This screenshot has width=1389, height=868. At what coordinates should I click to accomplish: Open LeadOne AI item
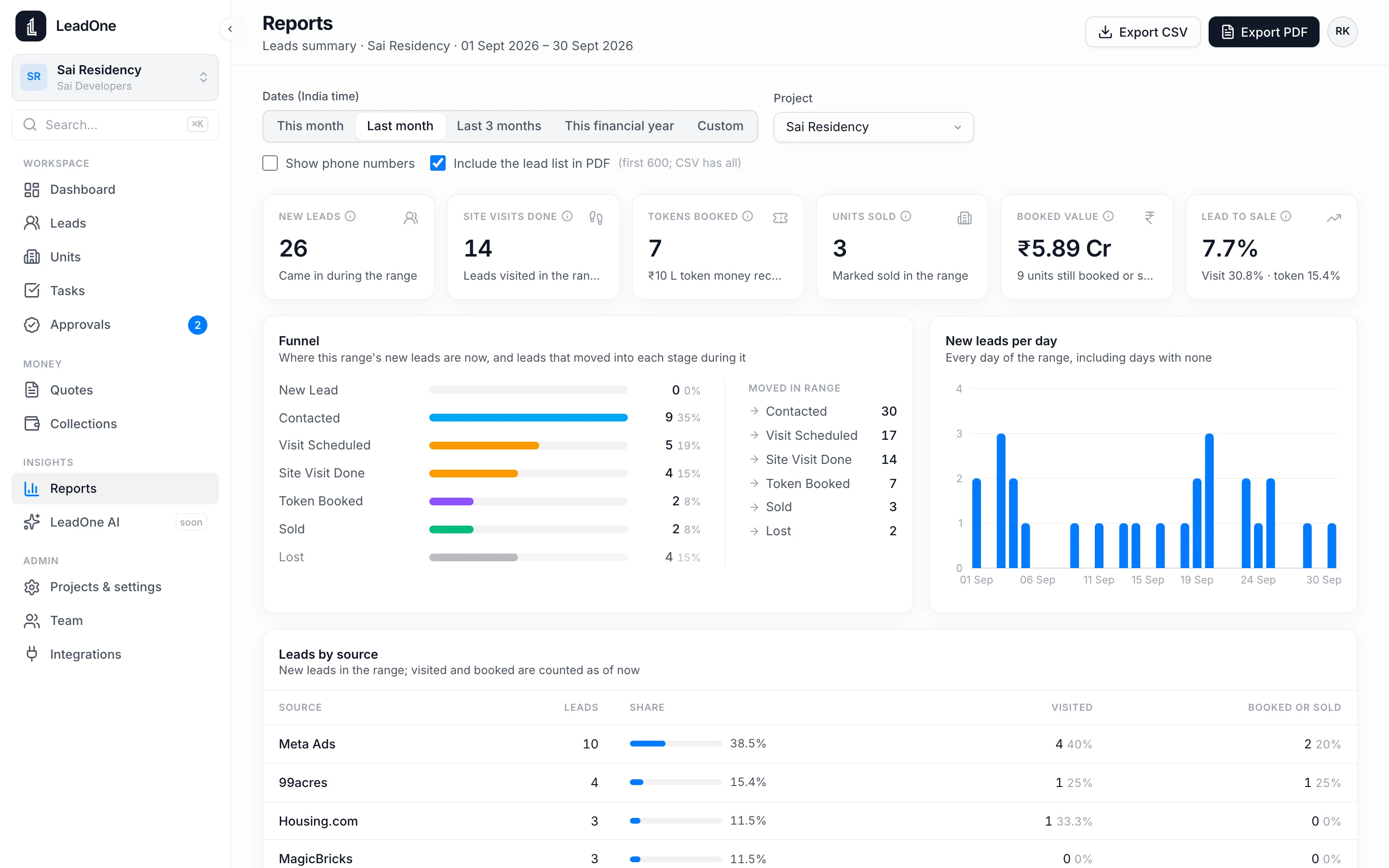pyautogui.click(x=115, y=522)
